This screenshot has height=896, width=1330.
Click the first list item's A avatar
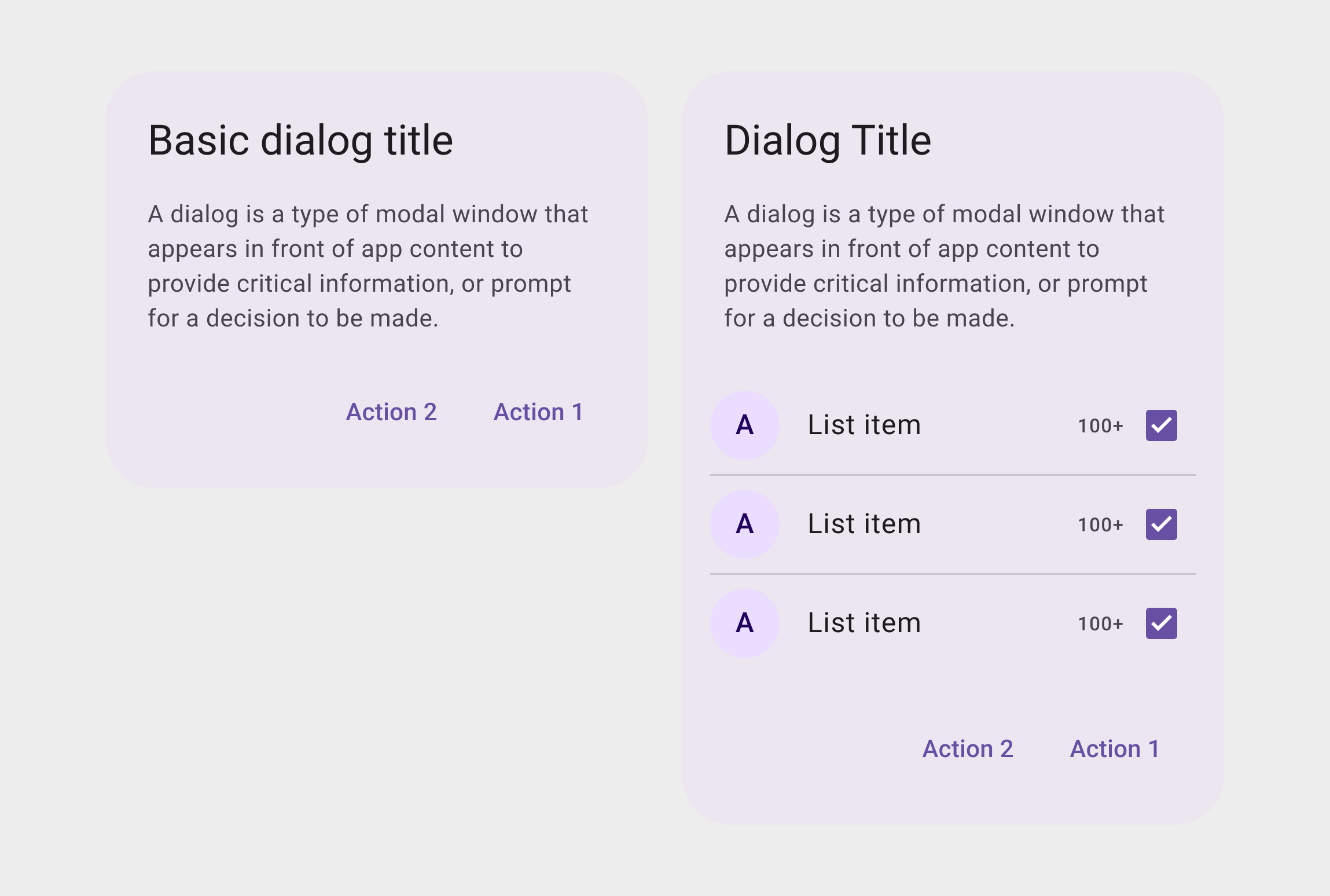[x=745, y=425]
